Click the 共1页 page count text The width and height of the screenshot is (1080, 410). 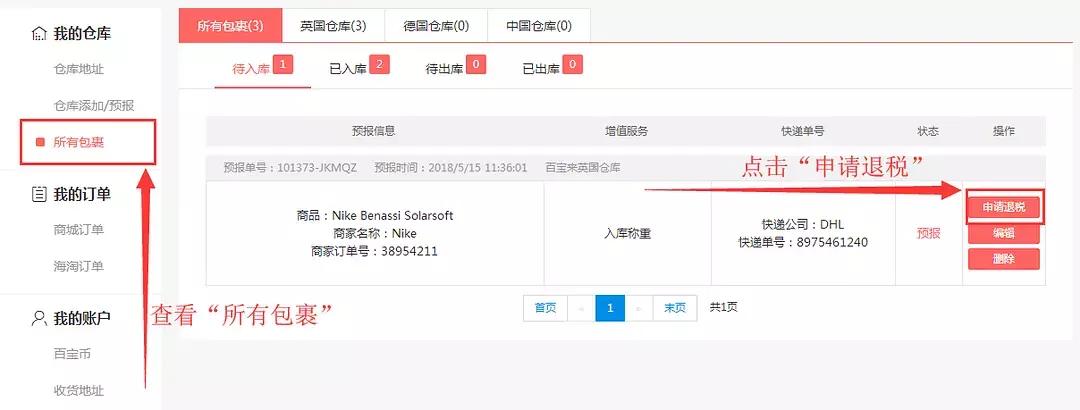coord(724,307)
